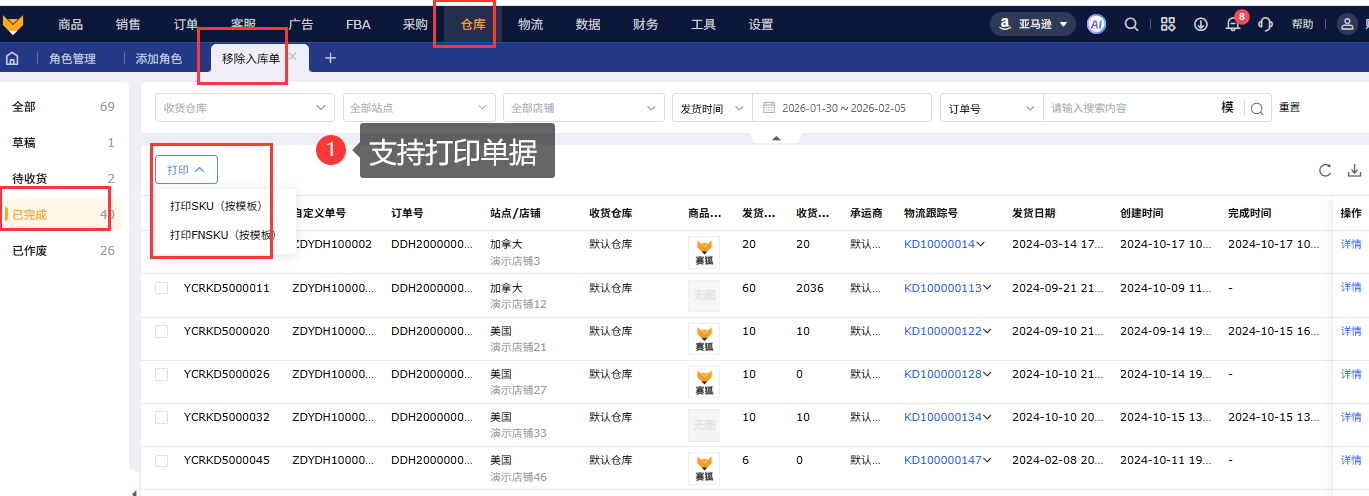Click the top navigation search magnifier icon
The image size is (1369, 496).
1131,24
